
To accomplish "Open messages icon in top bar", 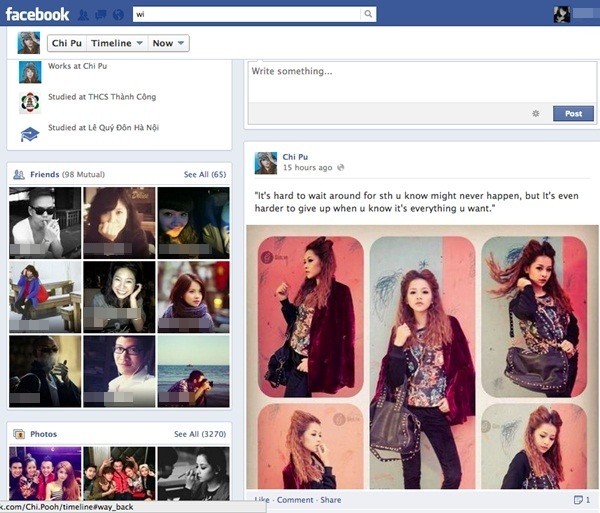I will click(x=101, y=15).
